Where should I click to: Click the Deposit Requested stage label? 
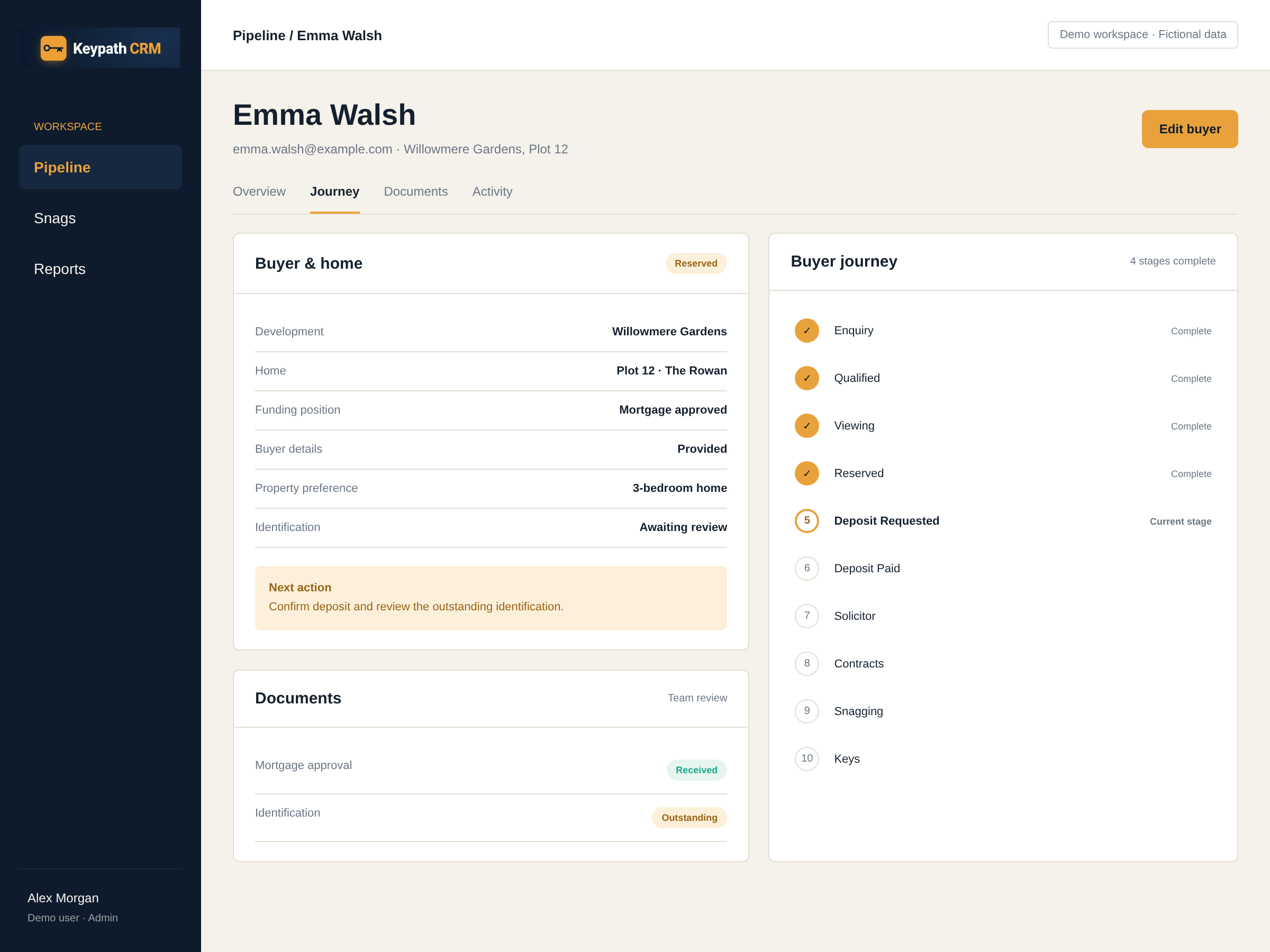click(x=886, y=521)
